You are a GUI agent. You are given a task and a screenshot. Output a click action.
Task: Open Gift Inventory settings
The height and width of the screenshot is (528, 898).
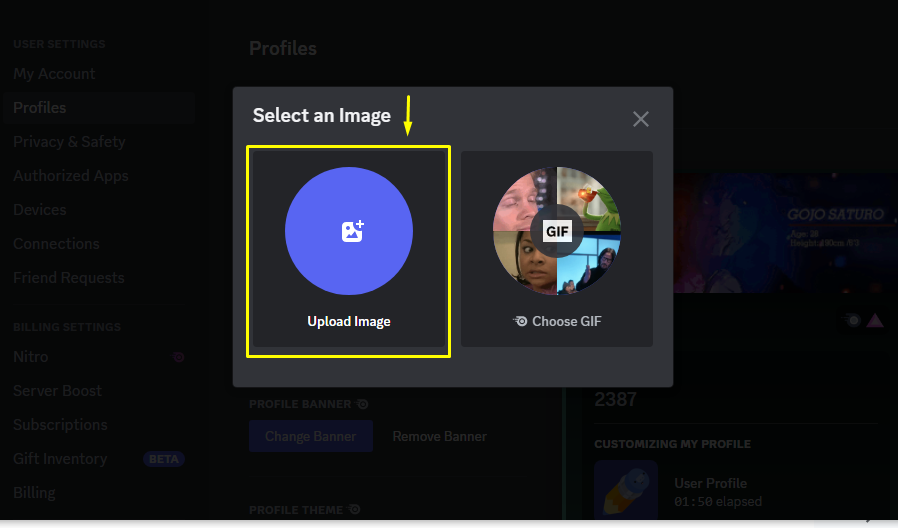tap(60, 459)
